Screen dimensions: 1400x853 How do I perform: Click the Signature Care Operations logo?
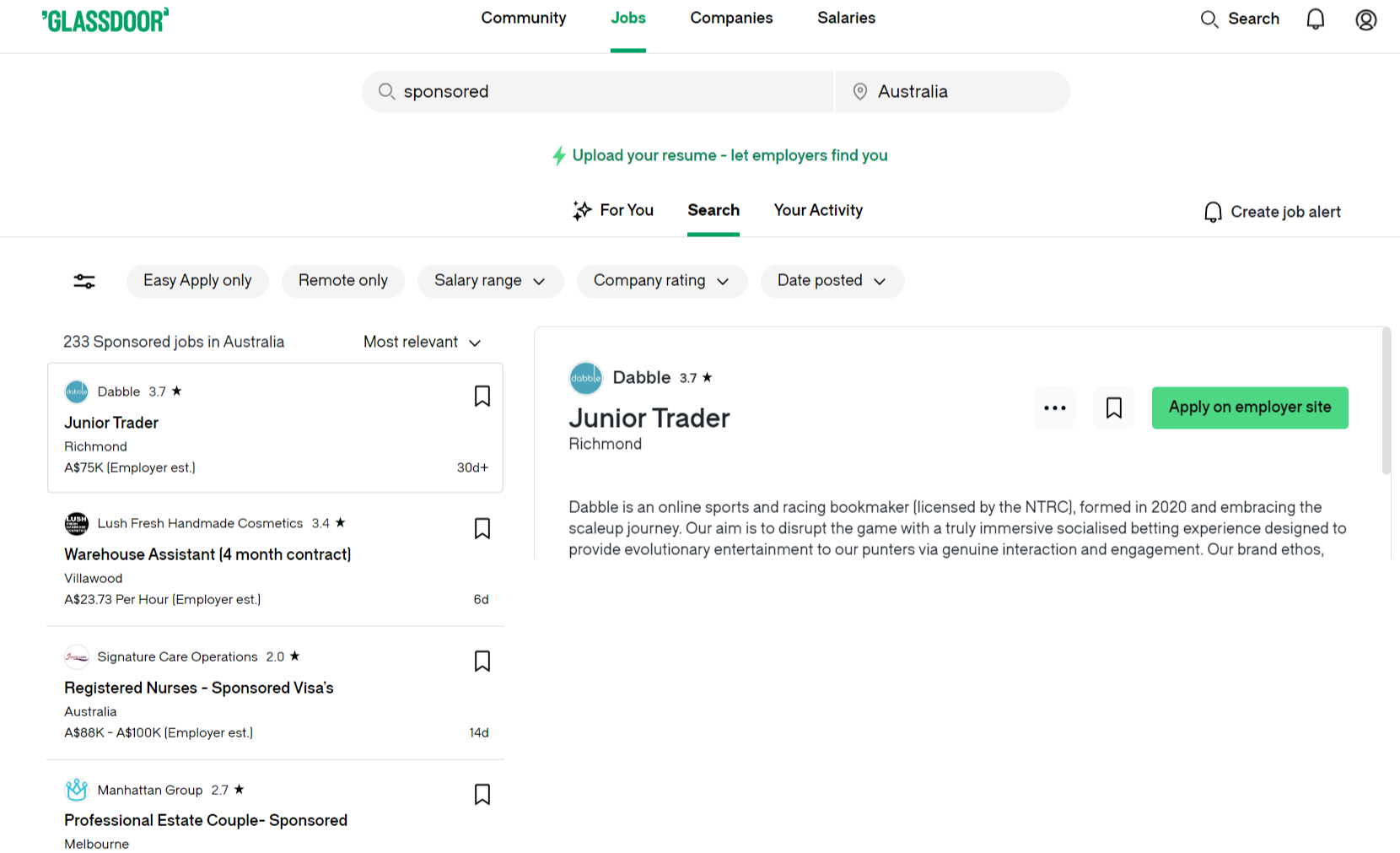77,656
